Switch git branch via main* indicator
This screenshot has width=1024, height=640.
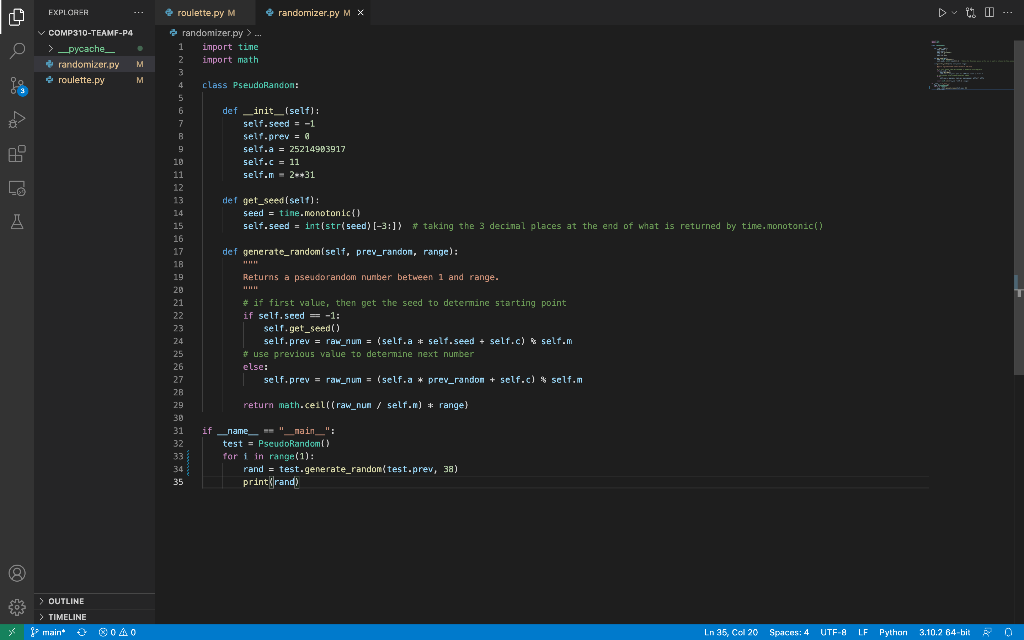48,632
